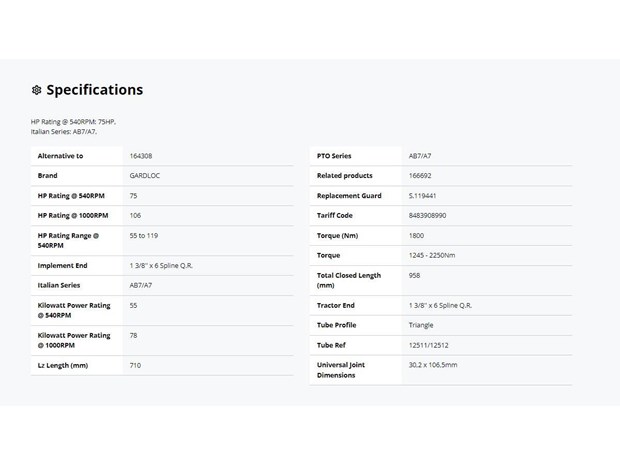620x465 pixels.
Task: Open related product 166692
Action: pyautogui.click(x=420, y=176)
